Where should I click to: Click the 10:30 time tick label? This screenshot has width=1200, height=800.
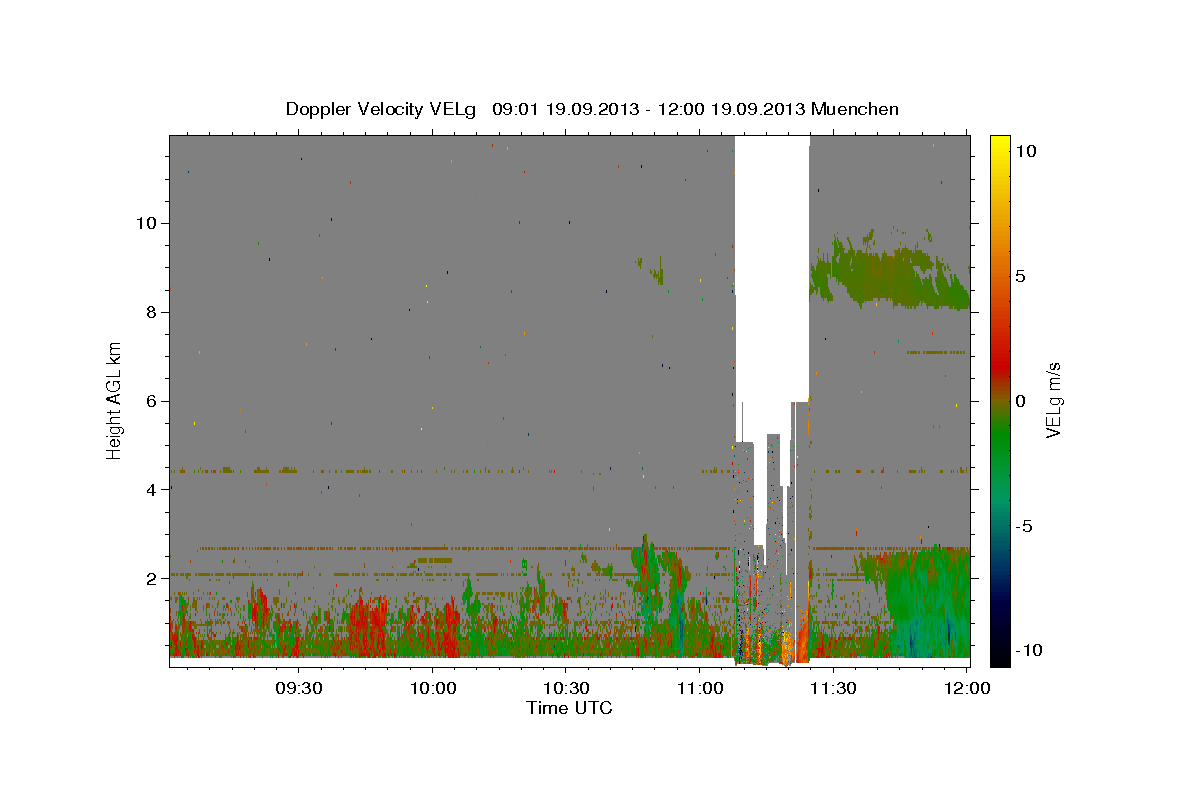click(566, 689)
